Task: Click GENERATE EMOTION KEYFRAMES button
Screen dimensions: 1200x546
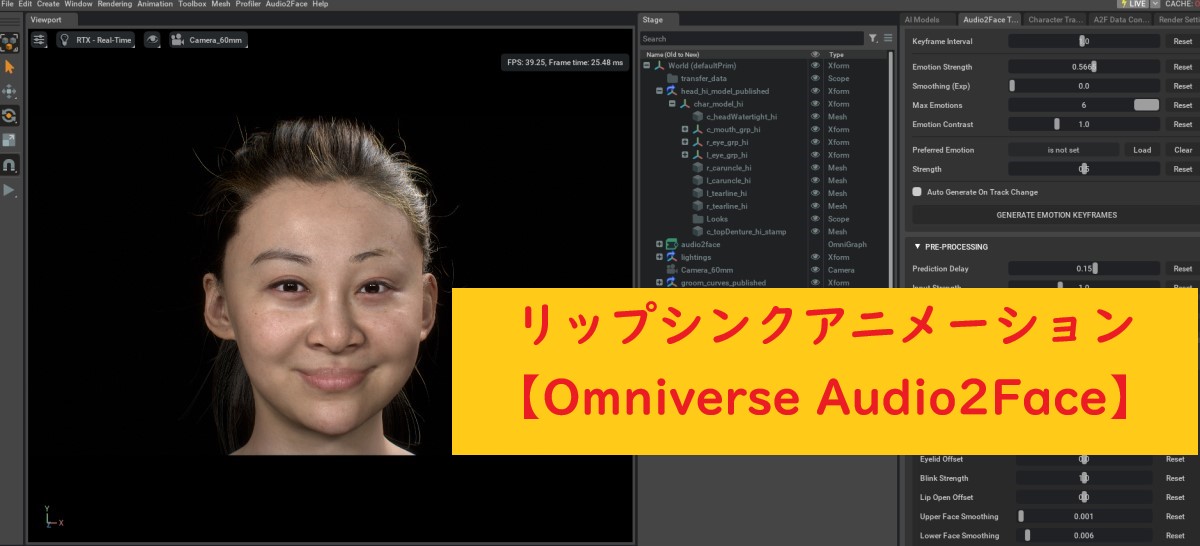Action: (1056, 215)
